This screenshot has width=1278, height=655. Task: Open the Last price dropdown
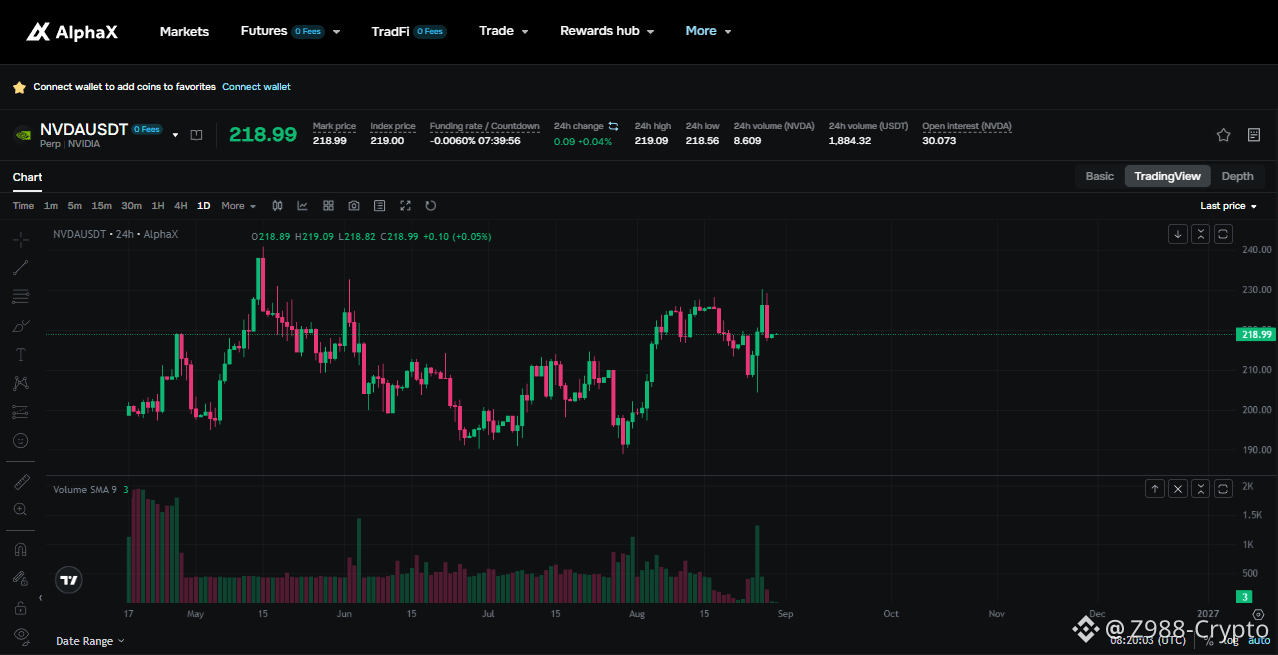pyautogui.click(x=1228, y=206)
